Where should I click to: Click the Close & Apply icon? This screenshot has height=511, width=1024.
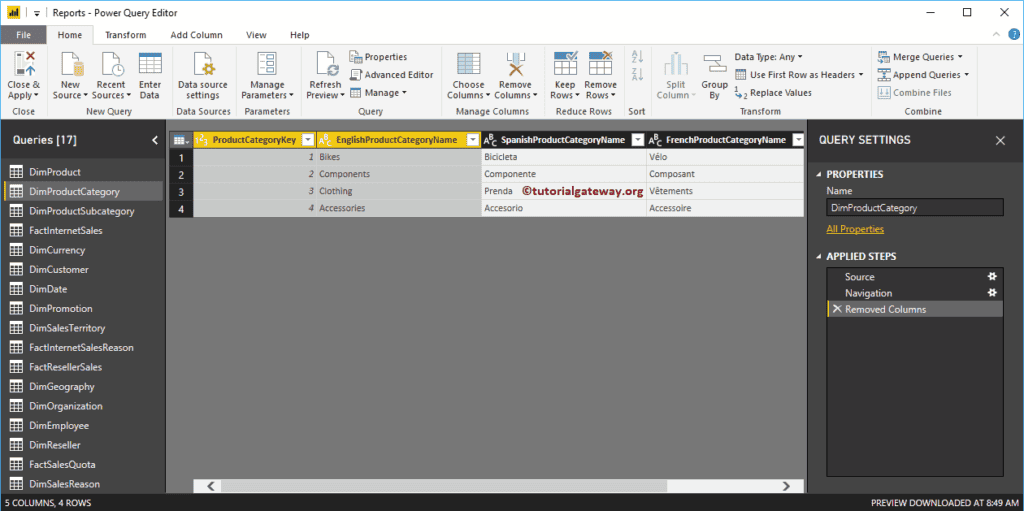tap(24, 64)
